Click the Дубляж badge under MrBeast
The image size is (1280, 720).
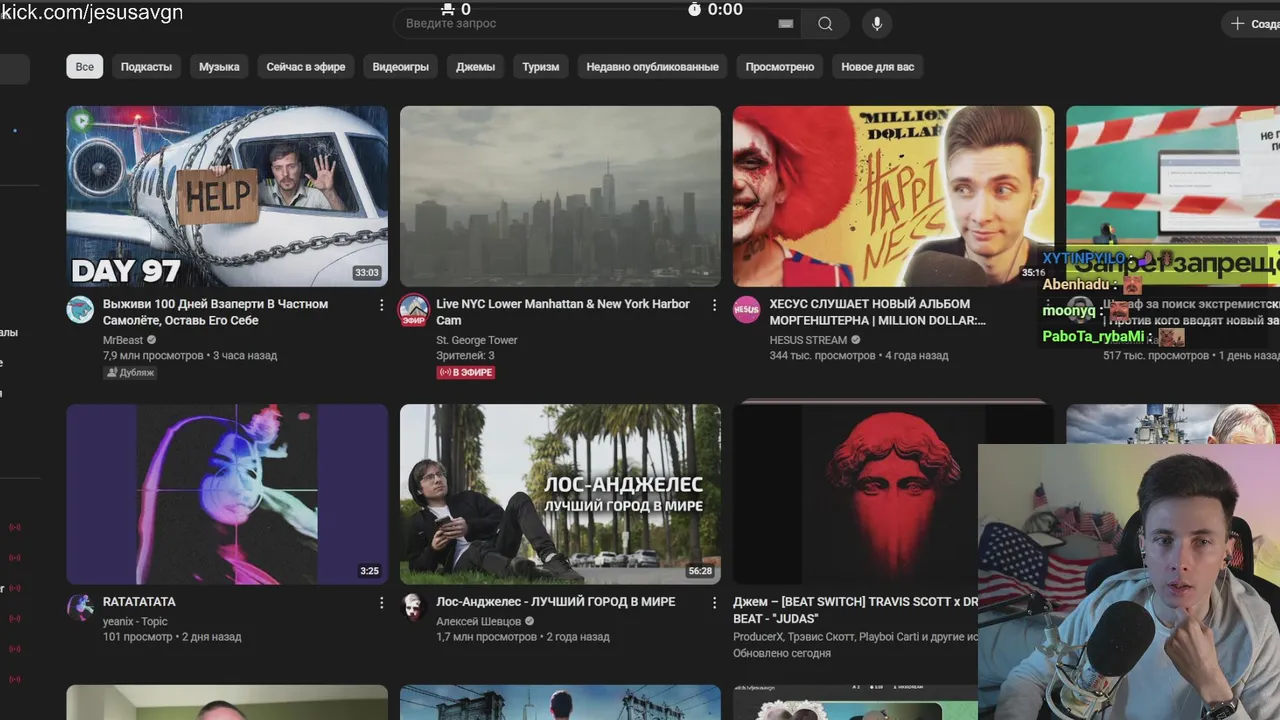coord(130,372)
